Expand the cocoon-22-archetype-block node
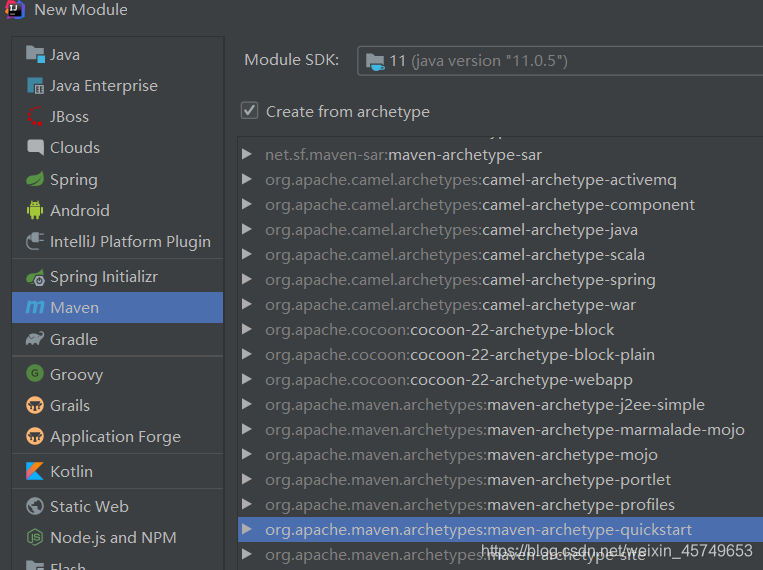Screen dimensions: 763x570 tap(247, 329)
